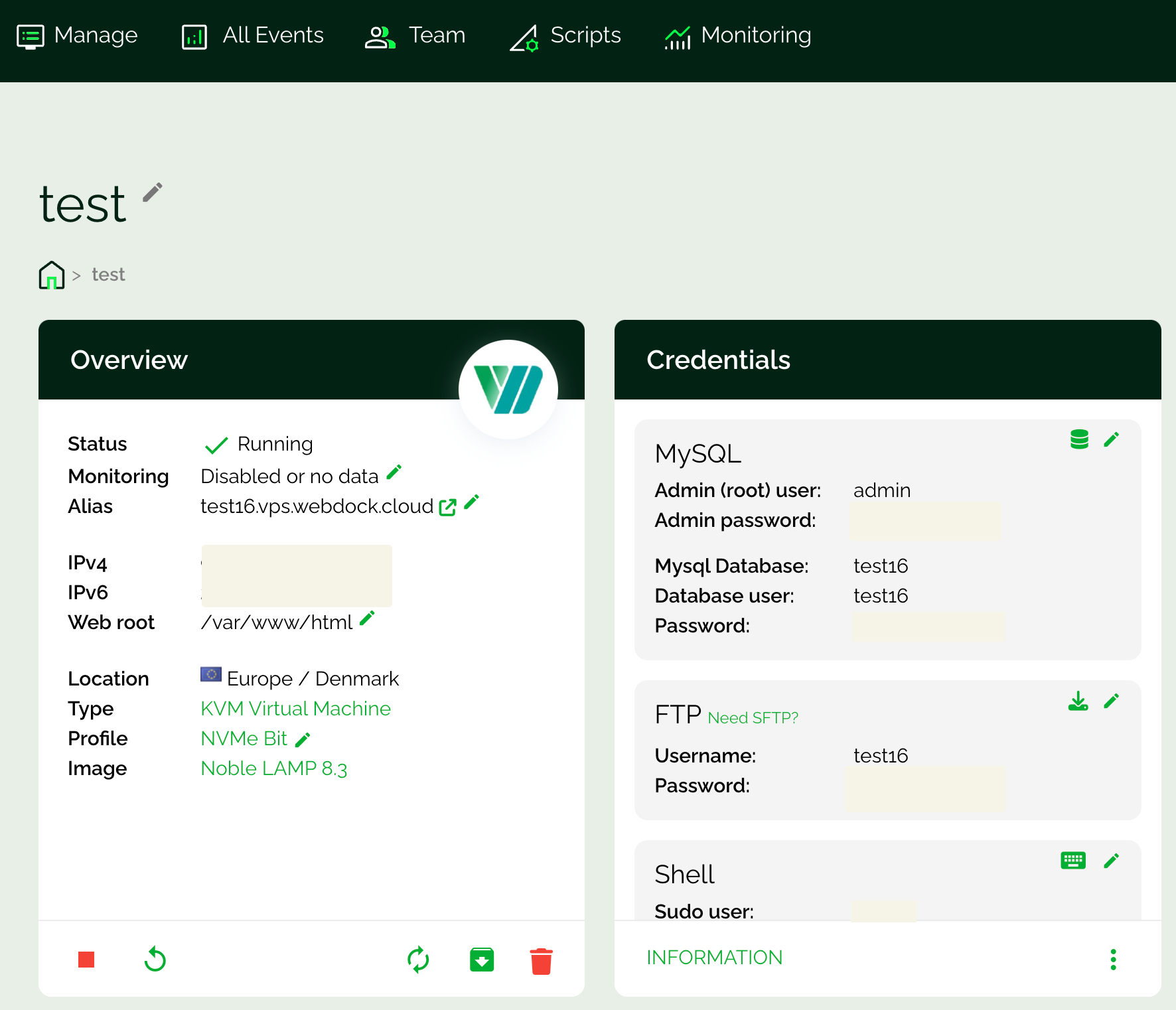
Task: Edit the Monitoring setting pencil
Action: click(394, 472)
